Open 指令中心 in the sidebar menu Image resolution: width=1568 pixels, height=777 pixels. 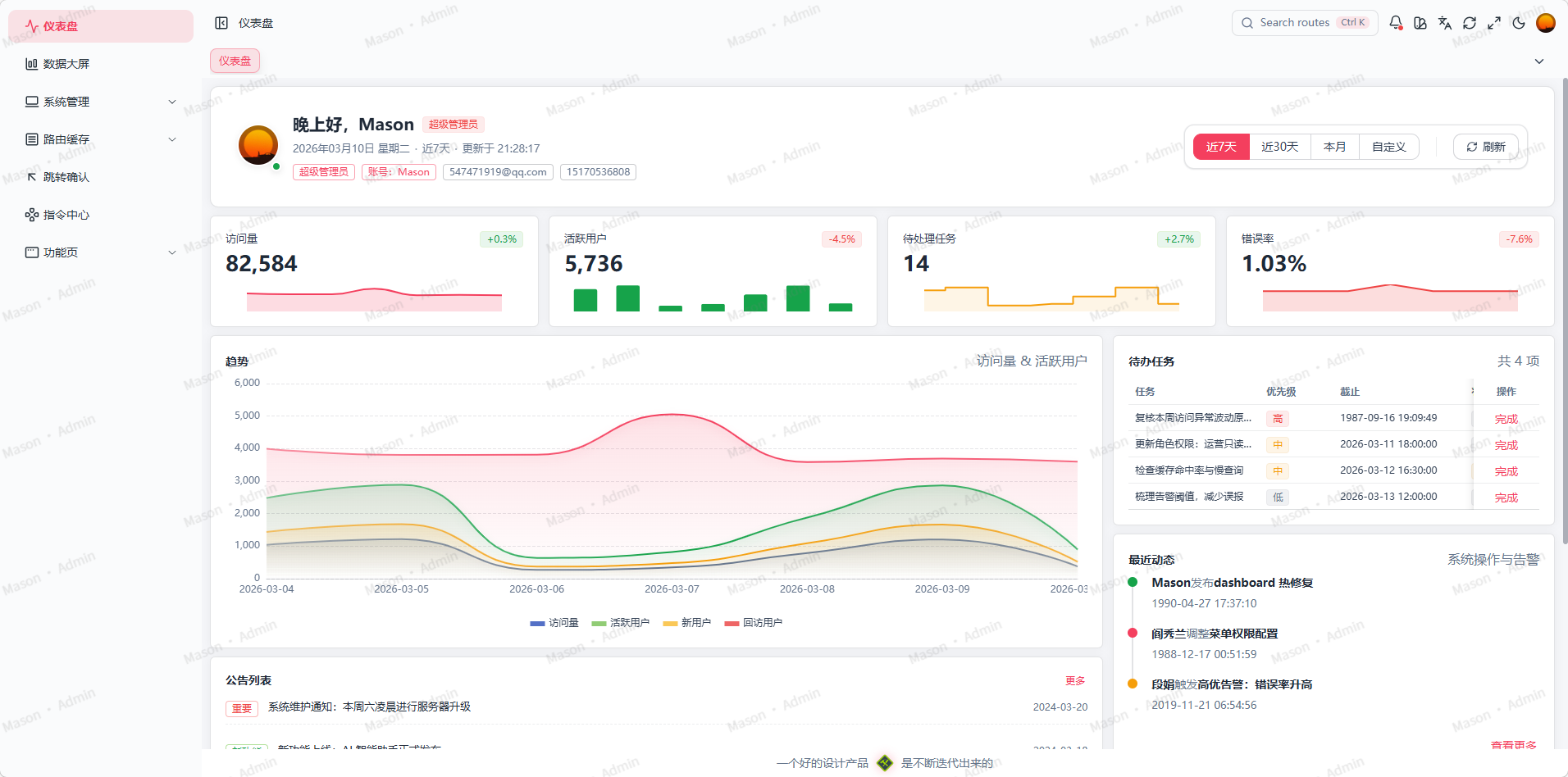pyautogui.click(x=66, y=215)
